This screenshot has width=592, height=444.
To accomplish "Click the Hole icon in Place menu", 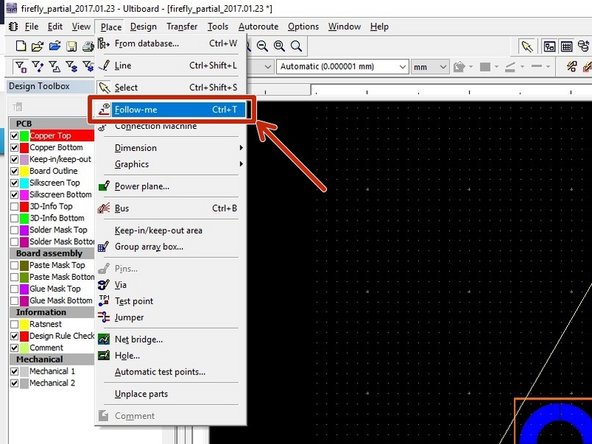I will [103, 355].
